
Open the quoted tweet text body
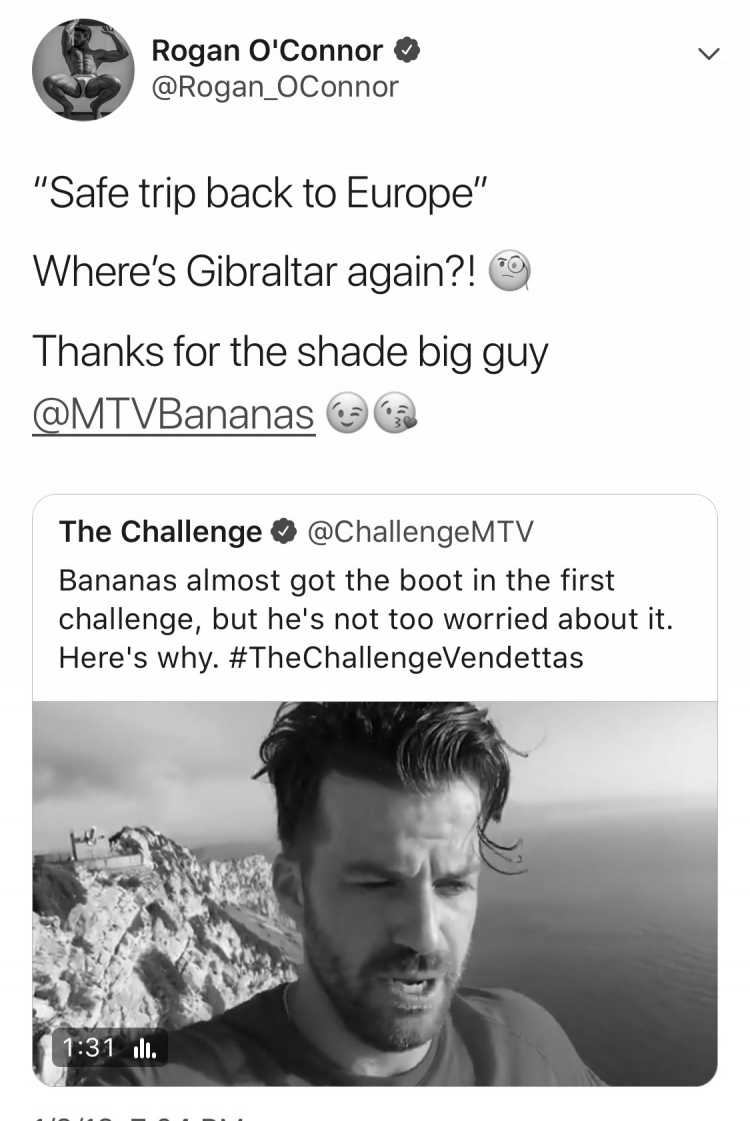pos(366,619)
